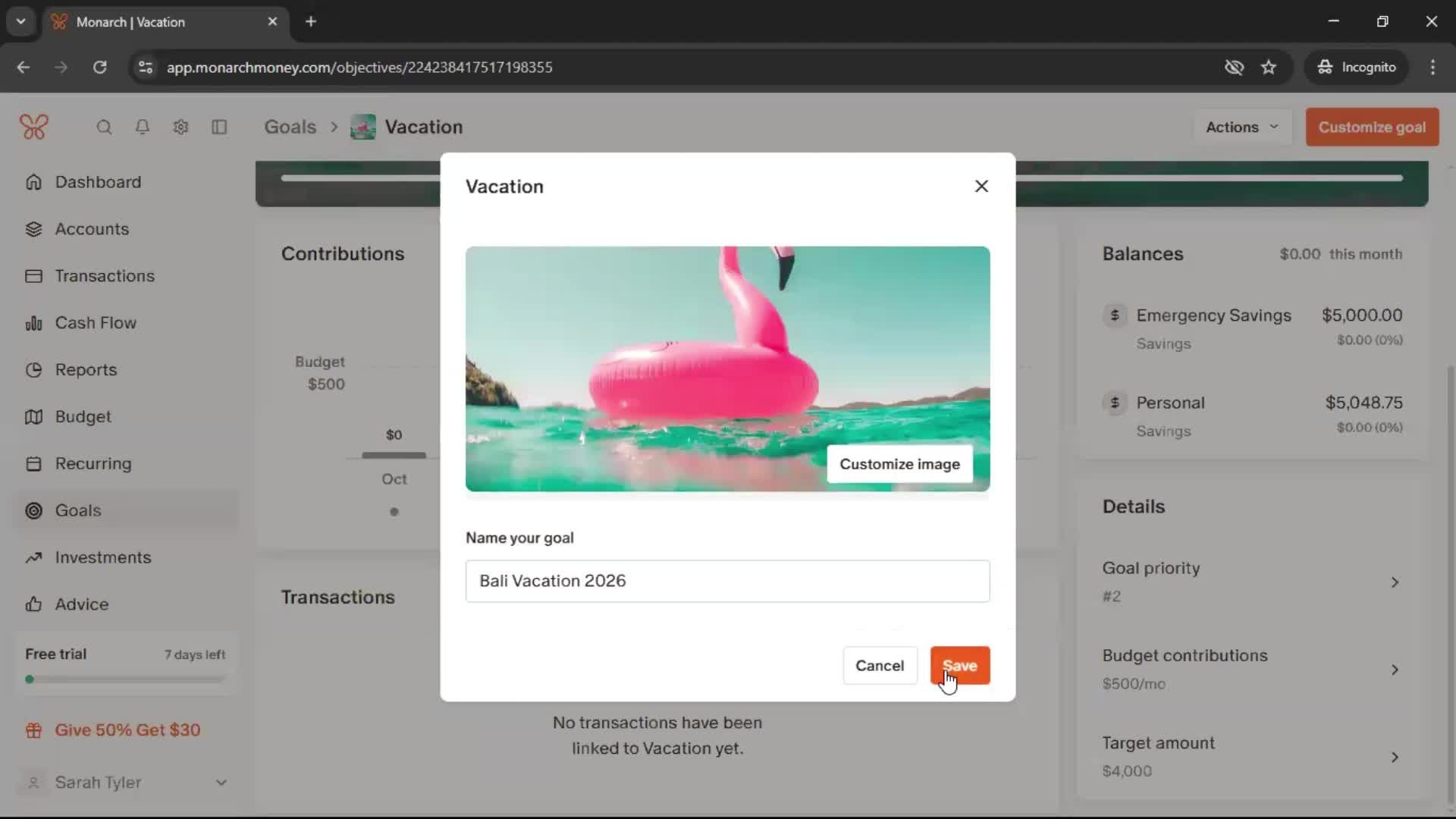The width and height of the screenshot is (1456, 819).
Task: Expand the Actions dropdown
Action: 1241,127
